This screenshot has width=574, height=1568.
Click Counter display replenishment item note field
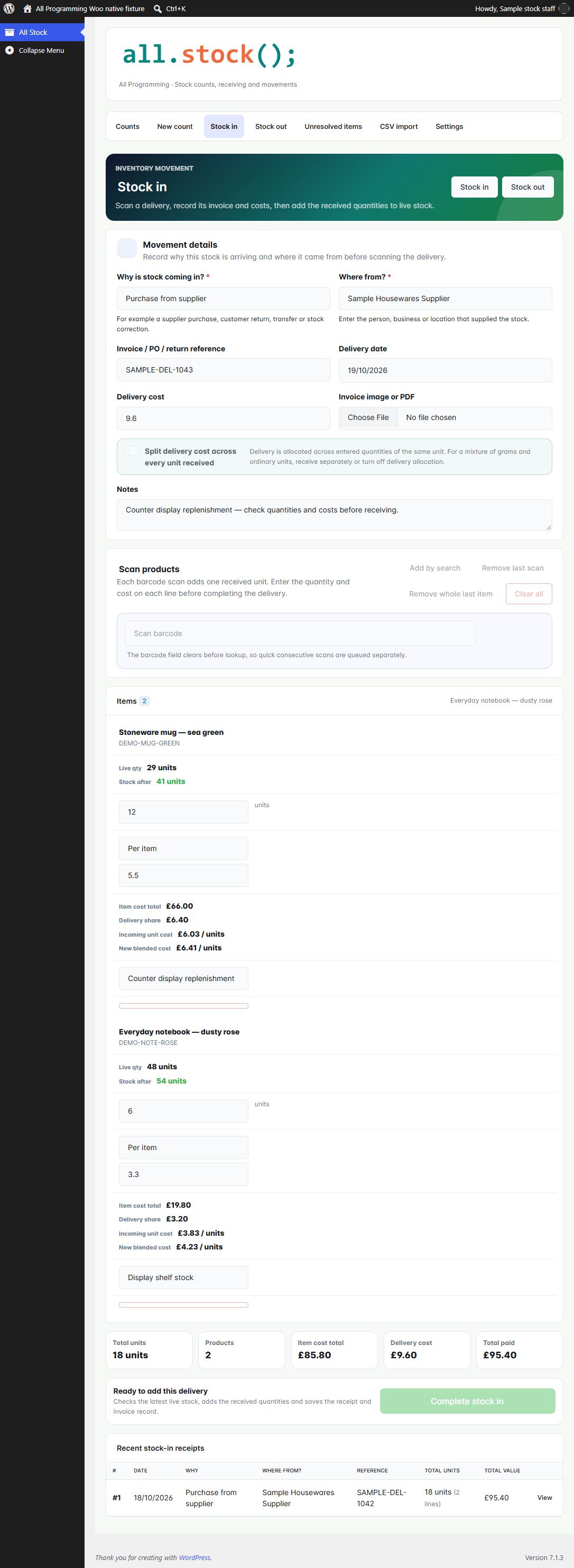coord(183,978)
